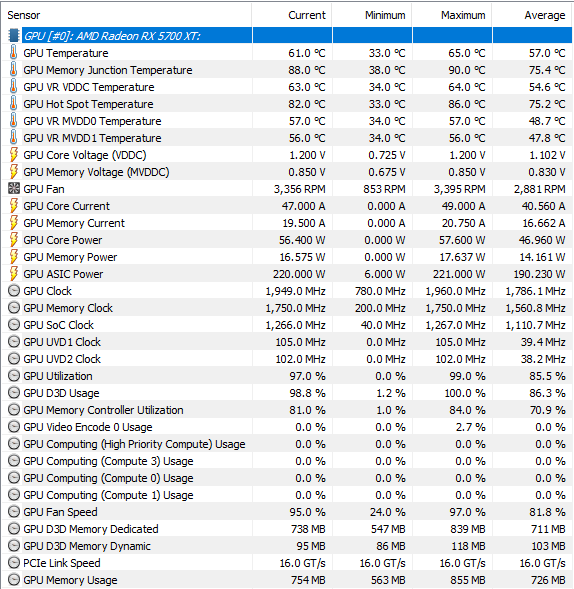Click lightning icon beside GPU Memory Current
Image resolution: width=574 pixels, height=589 pixels.
tap(14, 223)
